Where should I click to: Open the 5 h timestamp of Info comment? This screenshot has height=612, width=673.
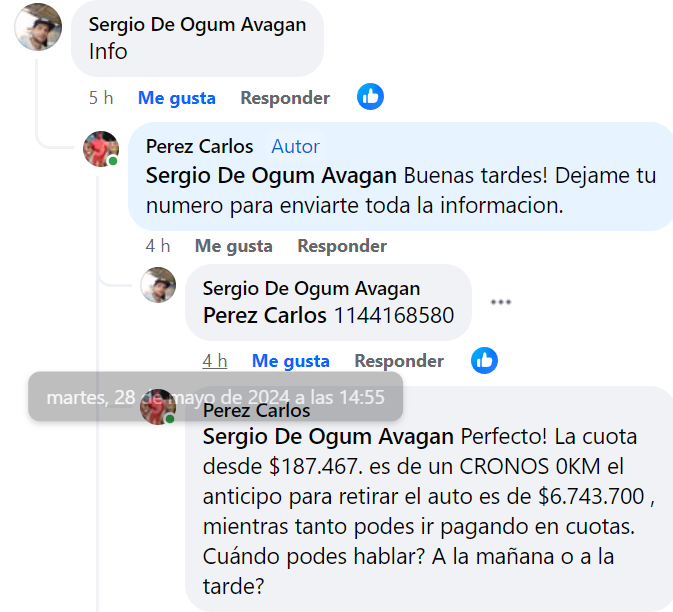[x=101, y=98]
